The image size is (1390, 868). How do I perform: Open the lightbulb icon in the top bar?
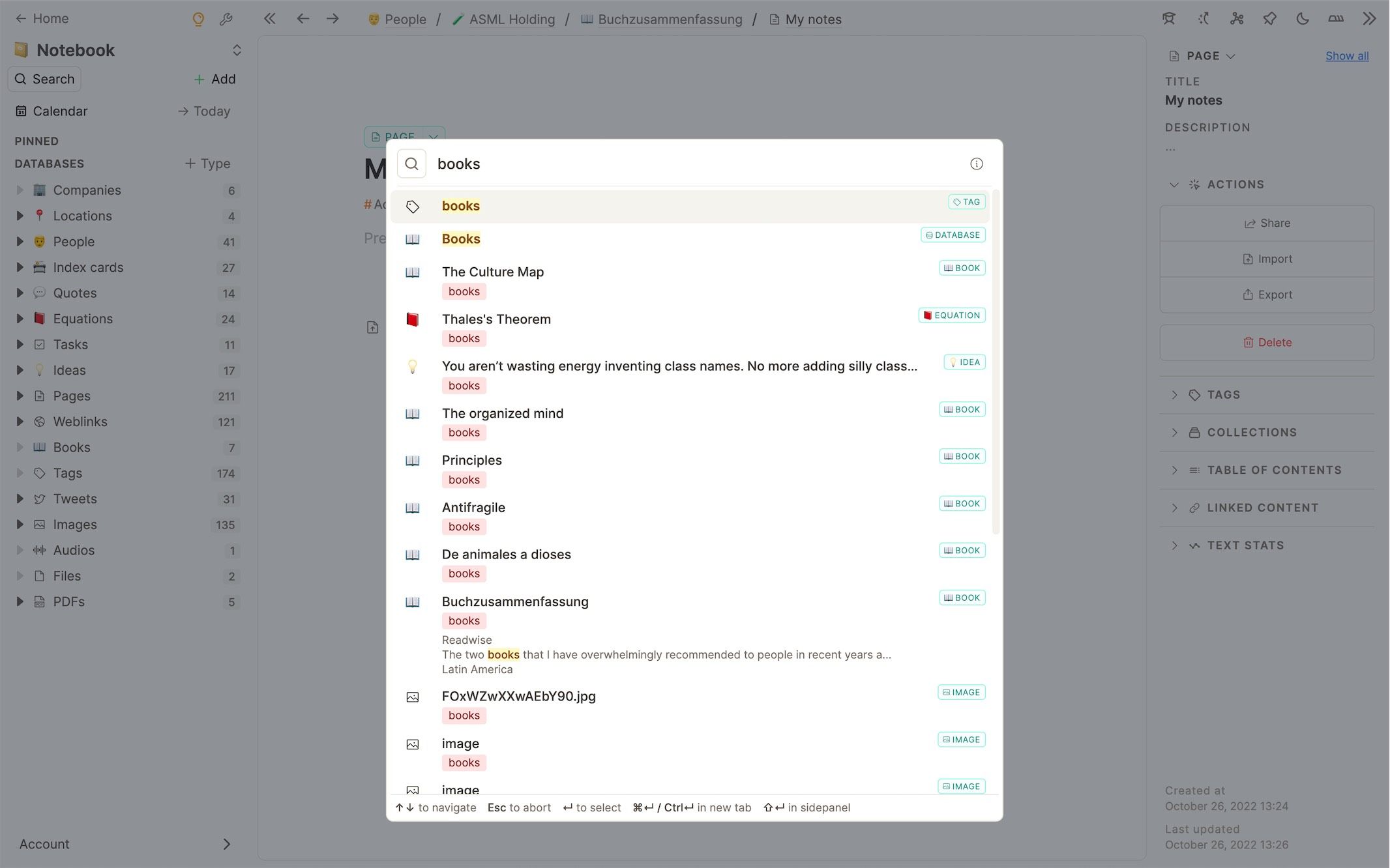198,19
